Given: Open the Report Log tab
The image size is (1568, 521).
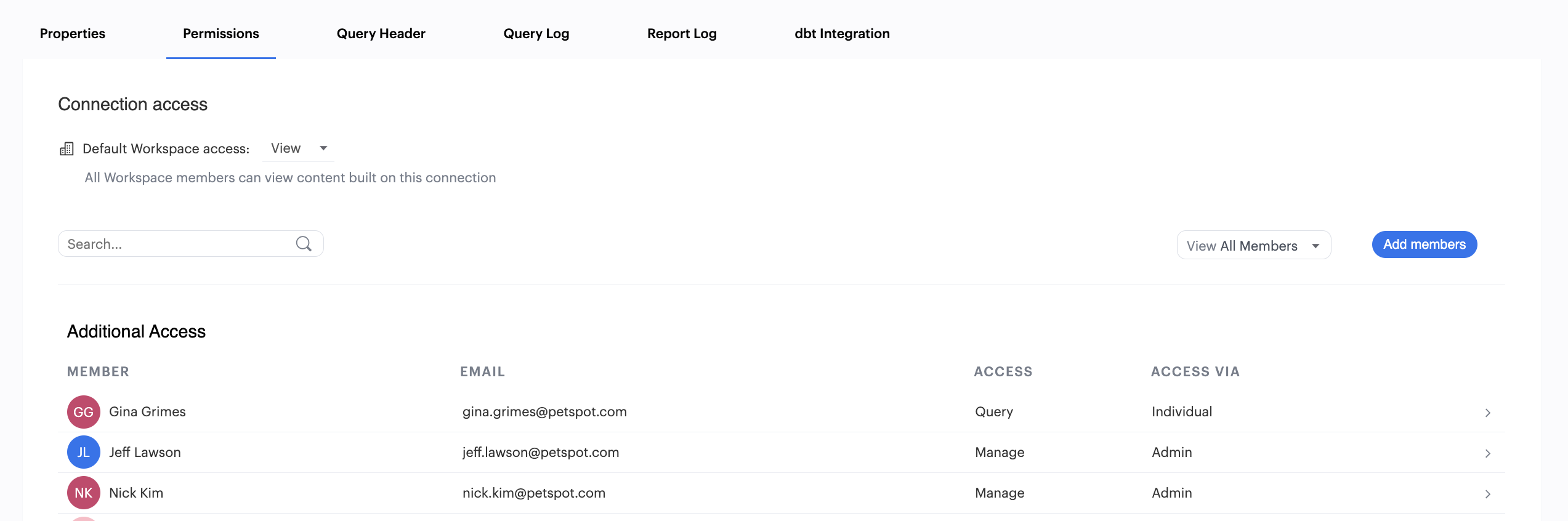Looking at the screenshot, I should pos(682,33).
